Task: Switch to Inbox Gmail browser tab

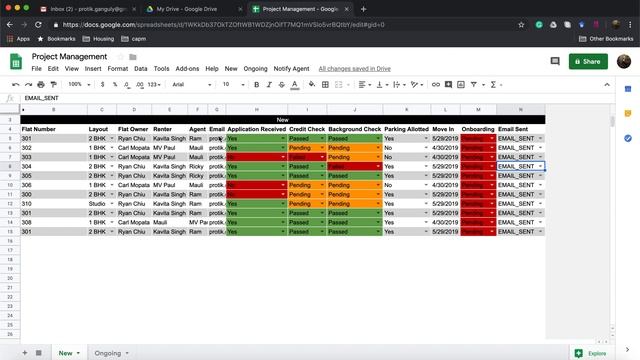Action: (x=88, y=9)
